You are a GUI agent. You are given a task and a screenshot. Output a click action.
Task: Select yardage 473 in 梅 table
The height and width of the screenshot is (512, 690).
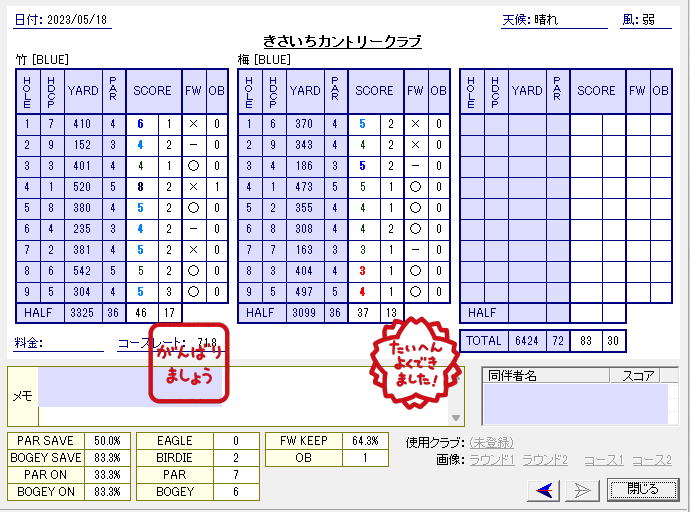304,187
